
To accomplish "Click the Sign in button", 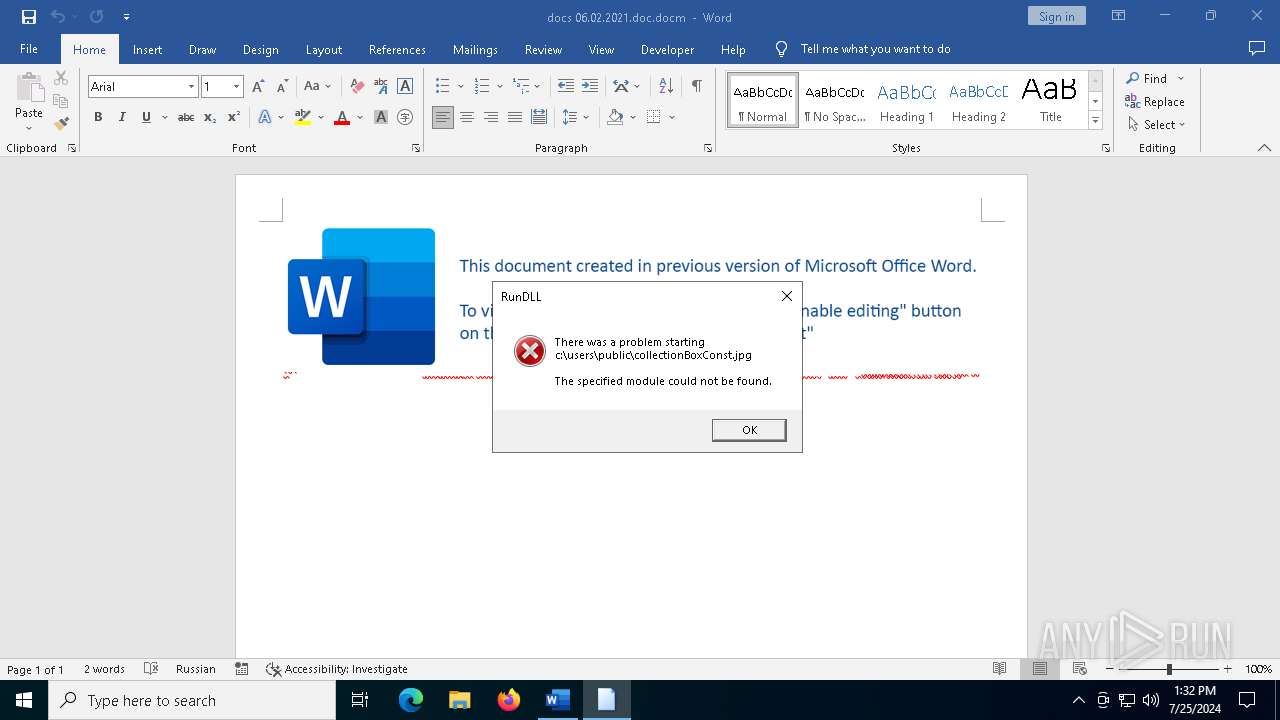I will 1056,16.
